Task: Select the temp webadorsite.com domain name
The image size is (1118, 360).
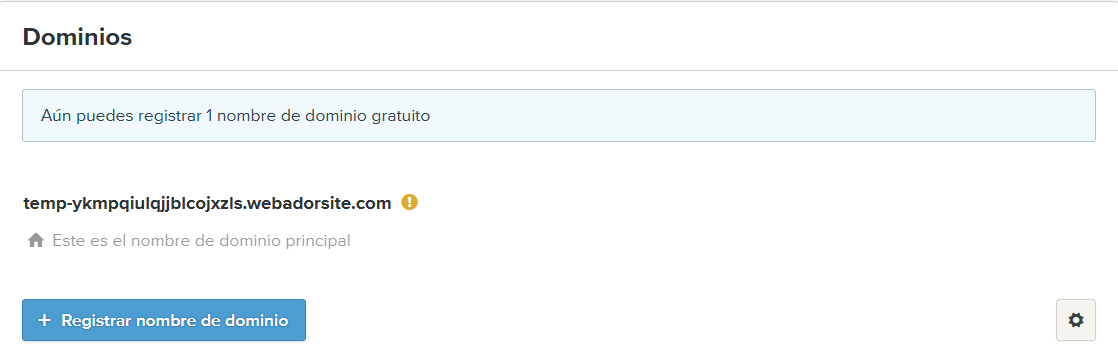Action: click(x=207, y=203)
